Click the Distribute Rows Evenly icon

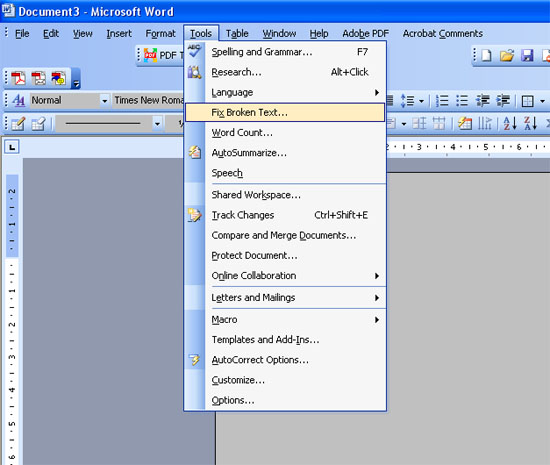click(419, 123)
